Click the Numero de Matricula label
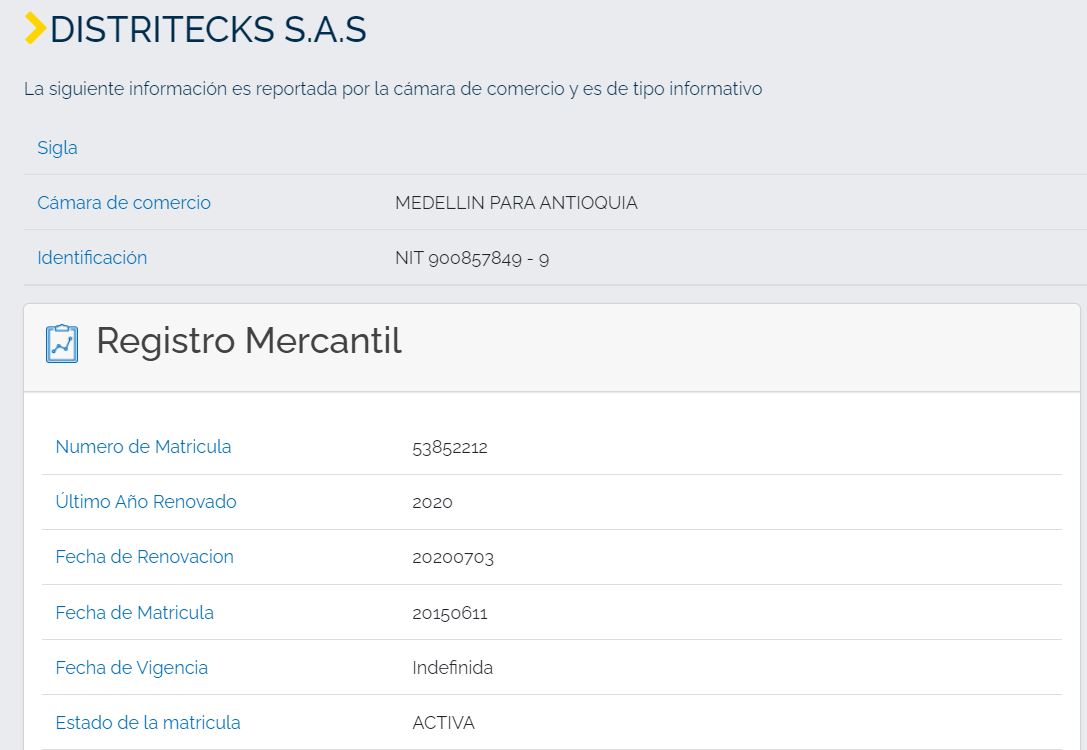 (x=143, y=447)
